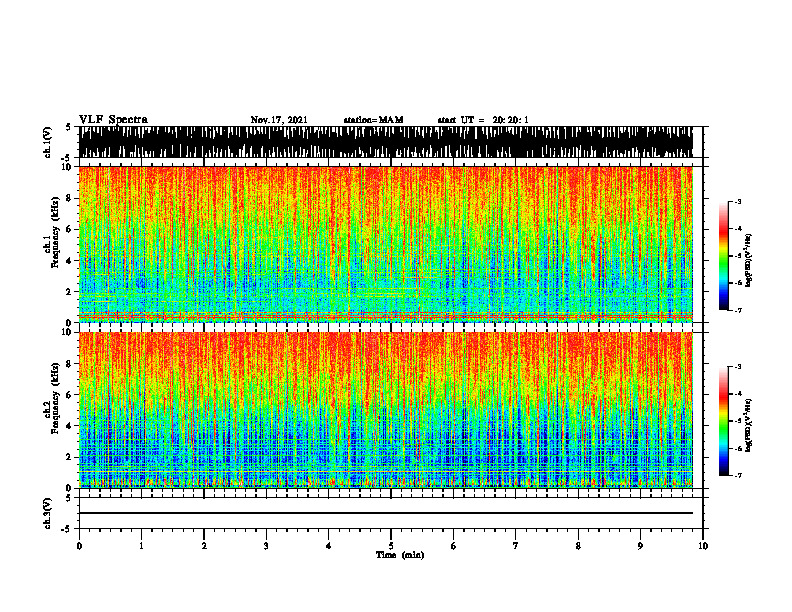Click the ch.2 frequency tick "8"
Viewport: 792px width, 612px height.
click(x=70, y=364)
